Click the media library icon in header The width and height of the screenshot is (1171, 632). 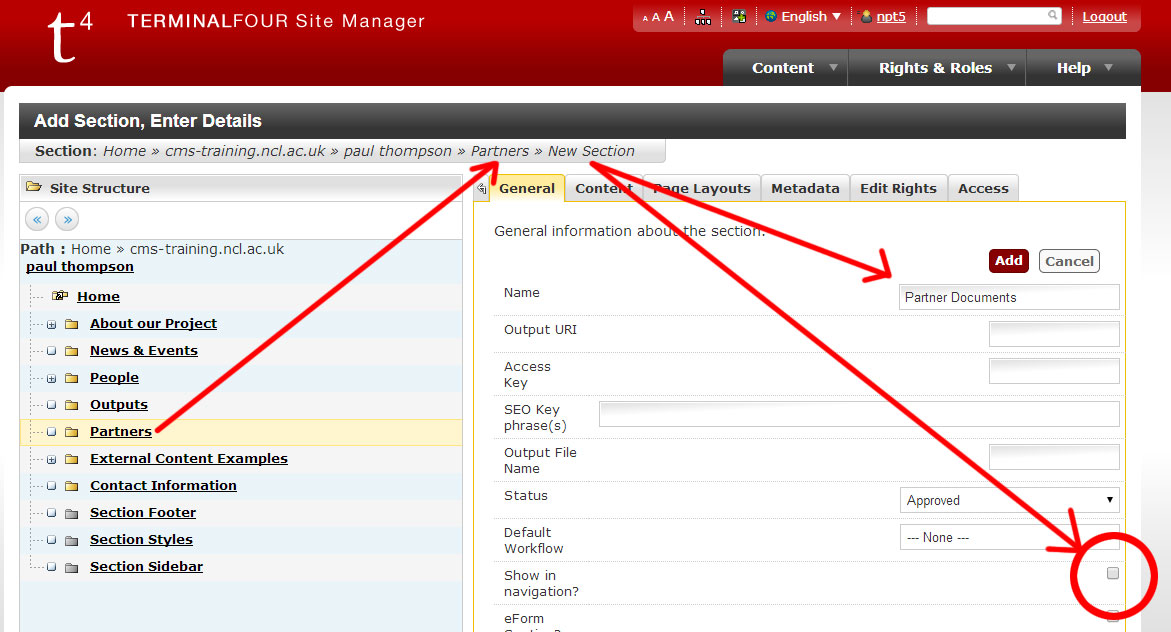pyautogui.click(x=739, y=17)
